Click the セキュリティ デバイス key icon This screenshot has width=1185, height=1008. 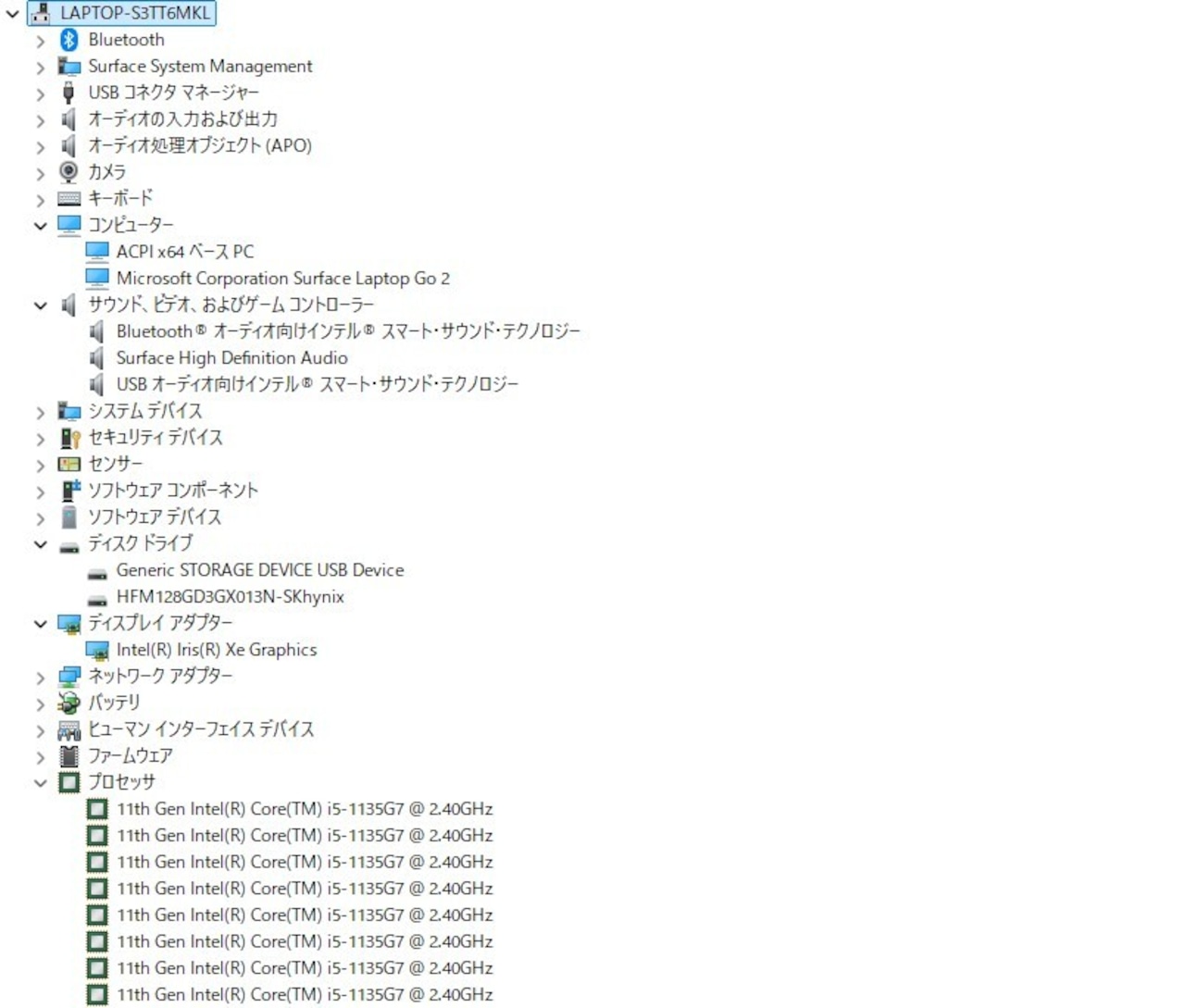pyautogui.click(x=69, y=438)
